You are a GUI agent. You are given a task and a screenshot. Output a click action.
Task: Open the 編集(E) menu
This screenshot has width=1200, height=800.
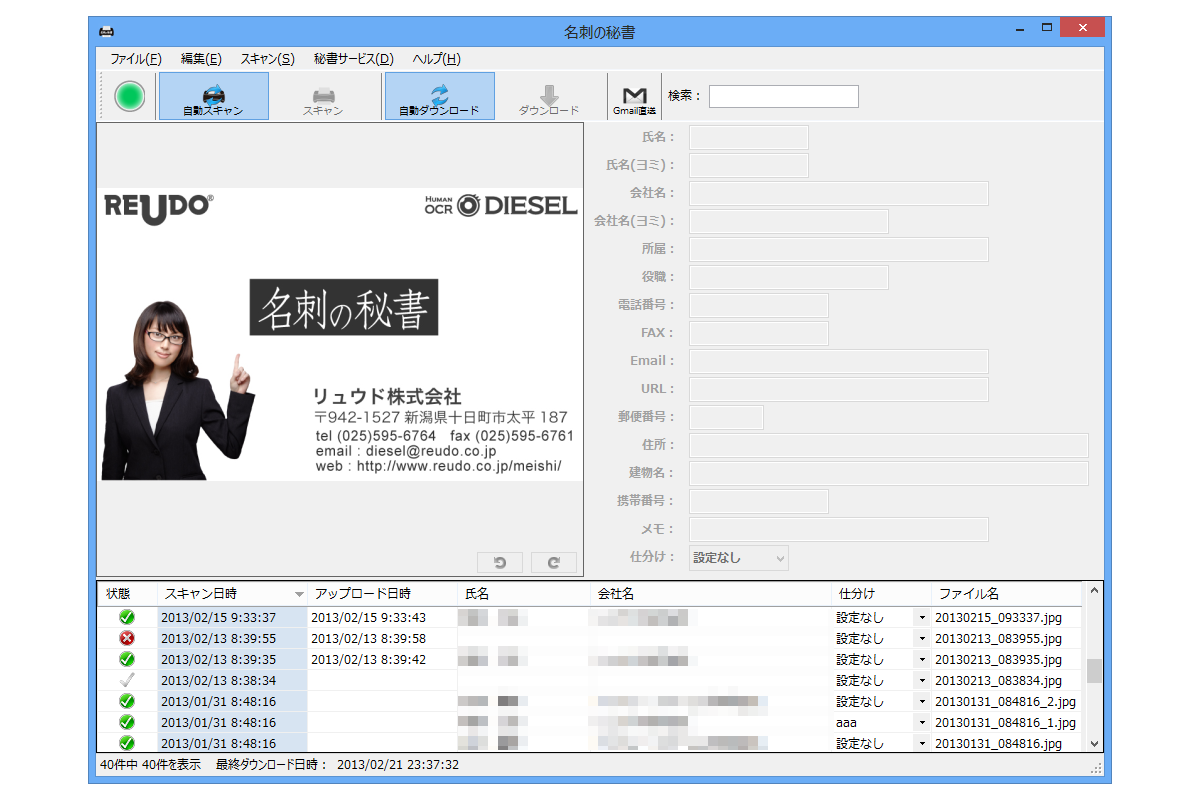click(201, 59)
